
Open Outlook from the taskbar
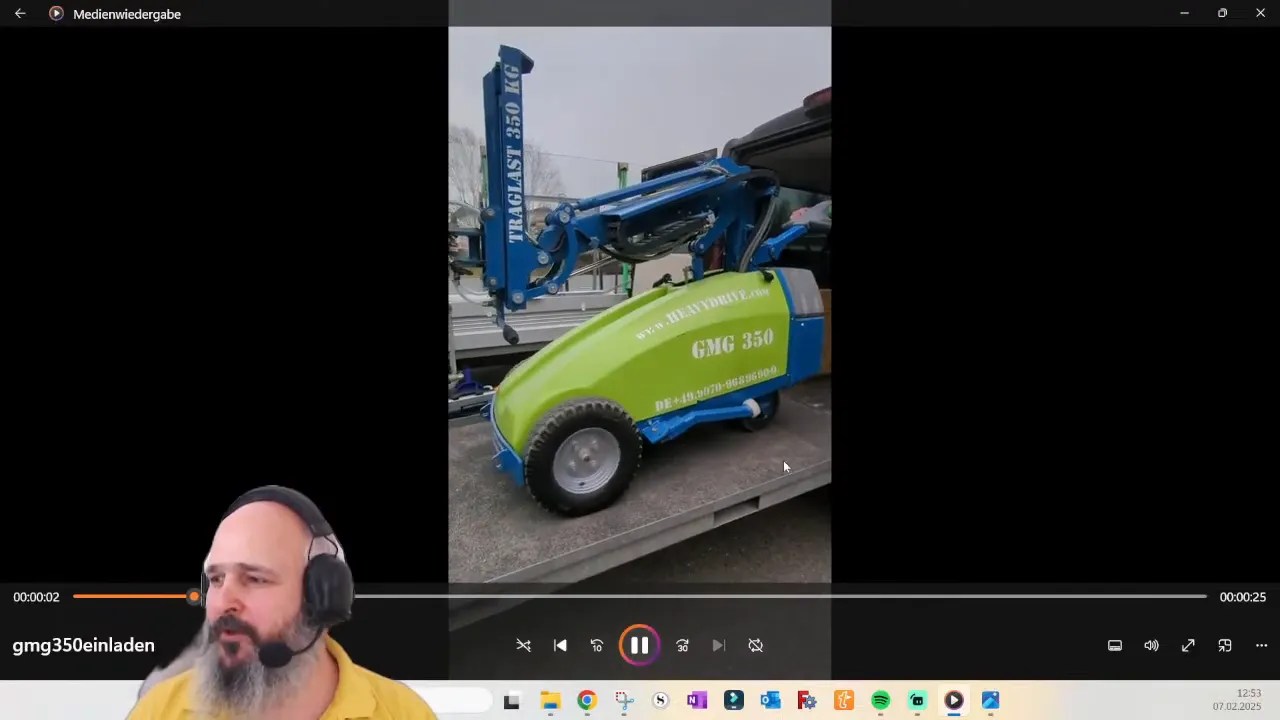click(770, 701)
